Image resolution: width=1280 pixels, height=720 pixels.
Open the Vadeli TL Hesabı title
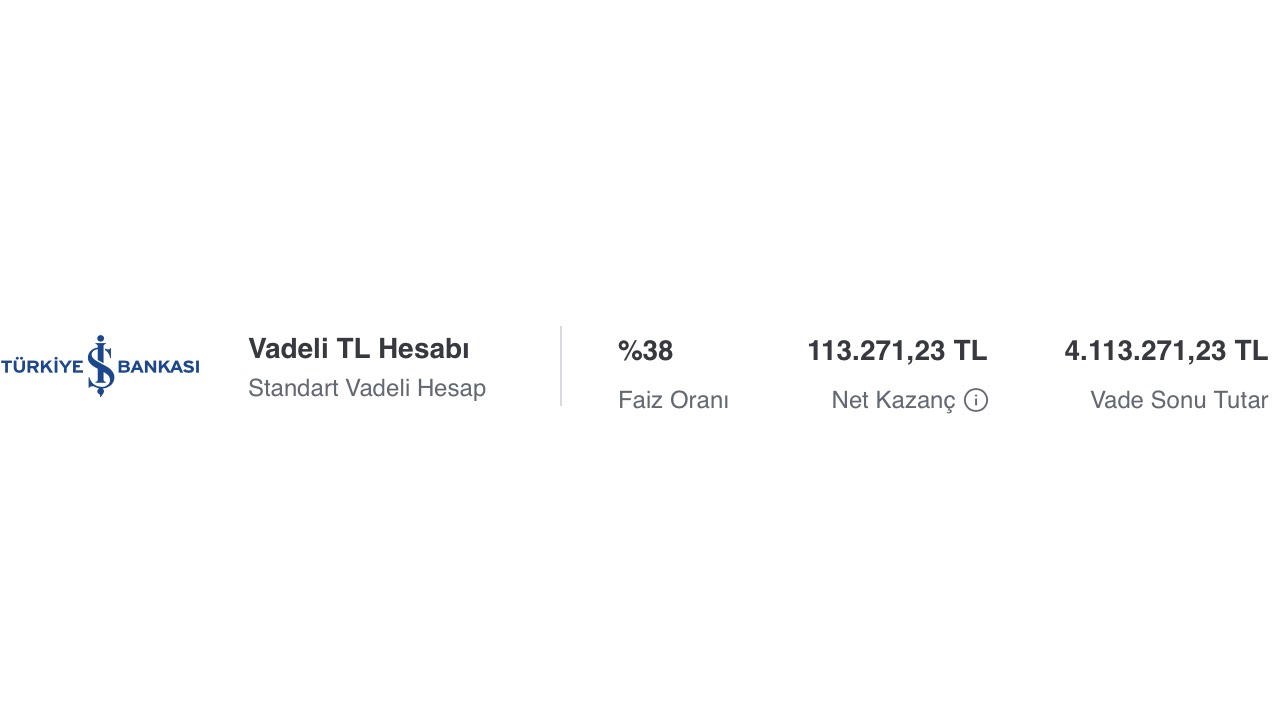pyautogui.click(x=359, y=349)
